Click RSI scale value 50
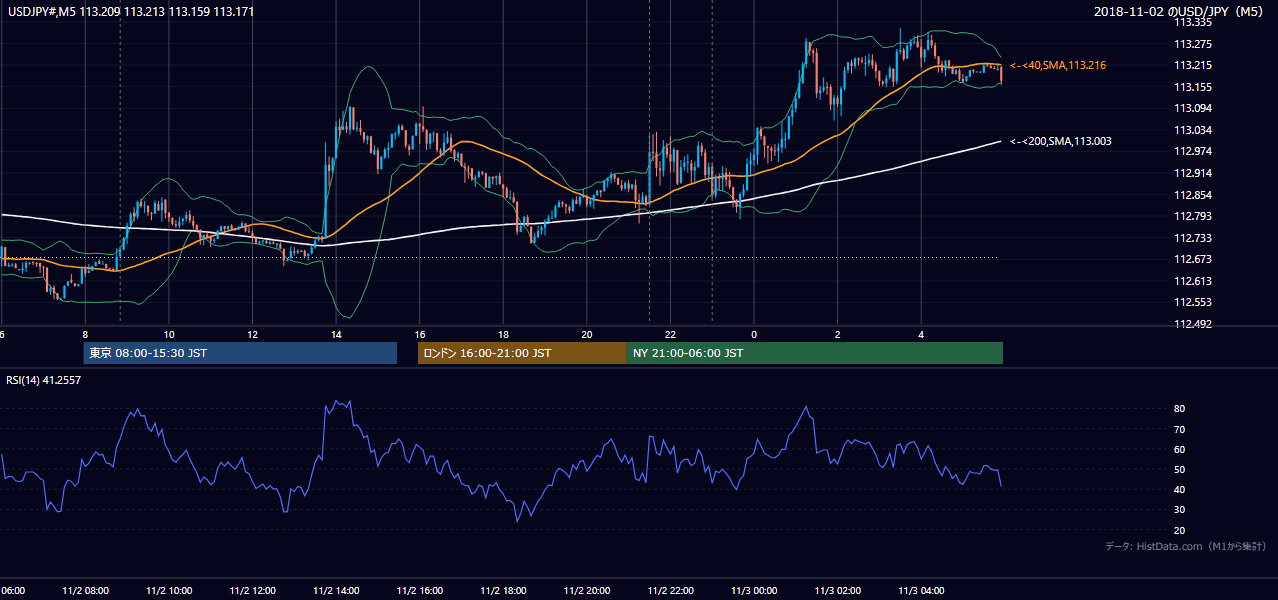This screenshot has width=1278, height=600. click(1179, 469)
